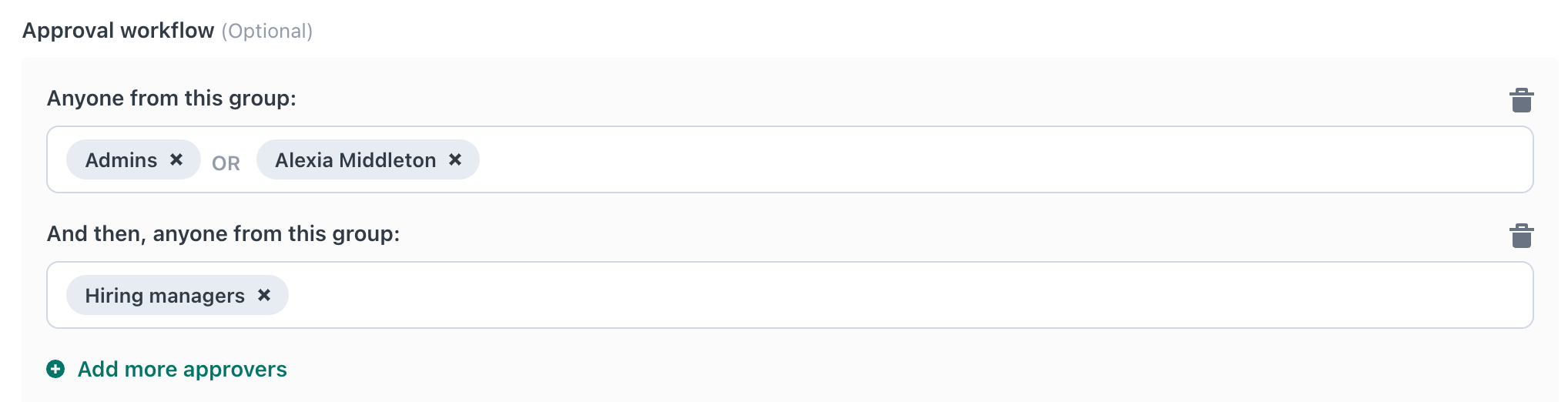Image resolution: width=1568 pixels, height=402 pixels.
Task: Click empty space after Hiring managers tag
Action: pos(909,295)
